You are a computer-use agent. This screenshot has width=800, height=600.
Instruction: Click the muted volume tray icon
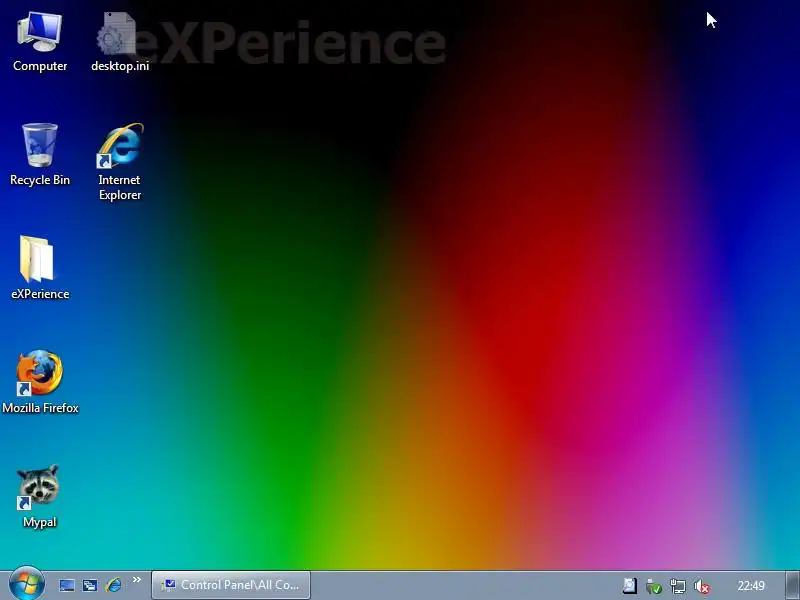(x=702, y=586)
